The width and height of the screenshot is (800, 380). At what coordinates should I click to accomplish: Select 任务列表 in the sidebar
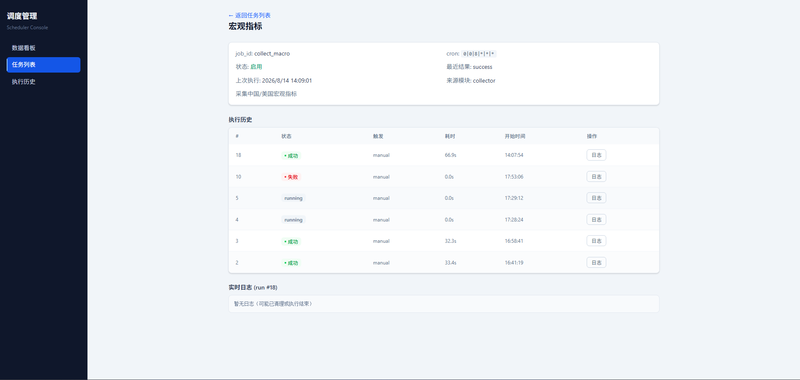tap(43, 65)
